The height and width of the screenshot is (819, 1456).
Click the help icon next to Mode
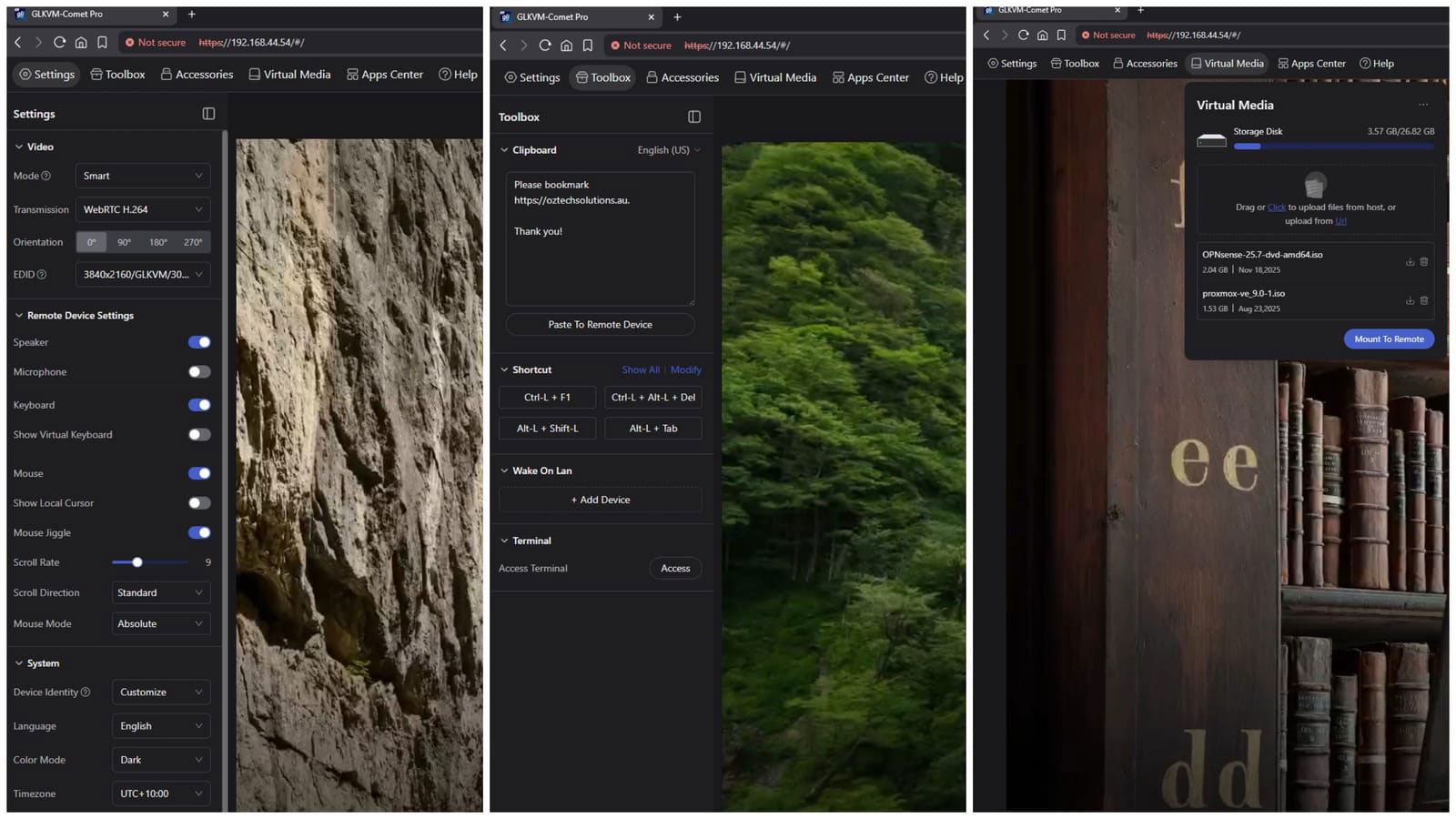point(46,176)
